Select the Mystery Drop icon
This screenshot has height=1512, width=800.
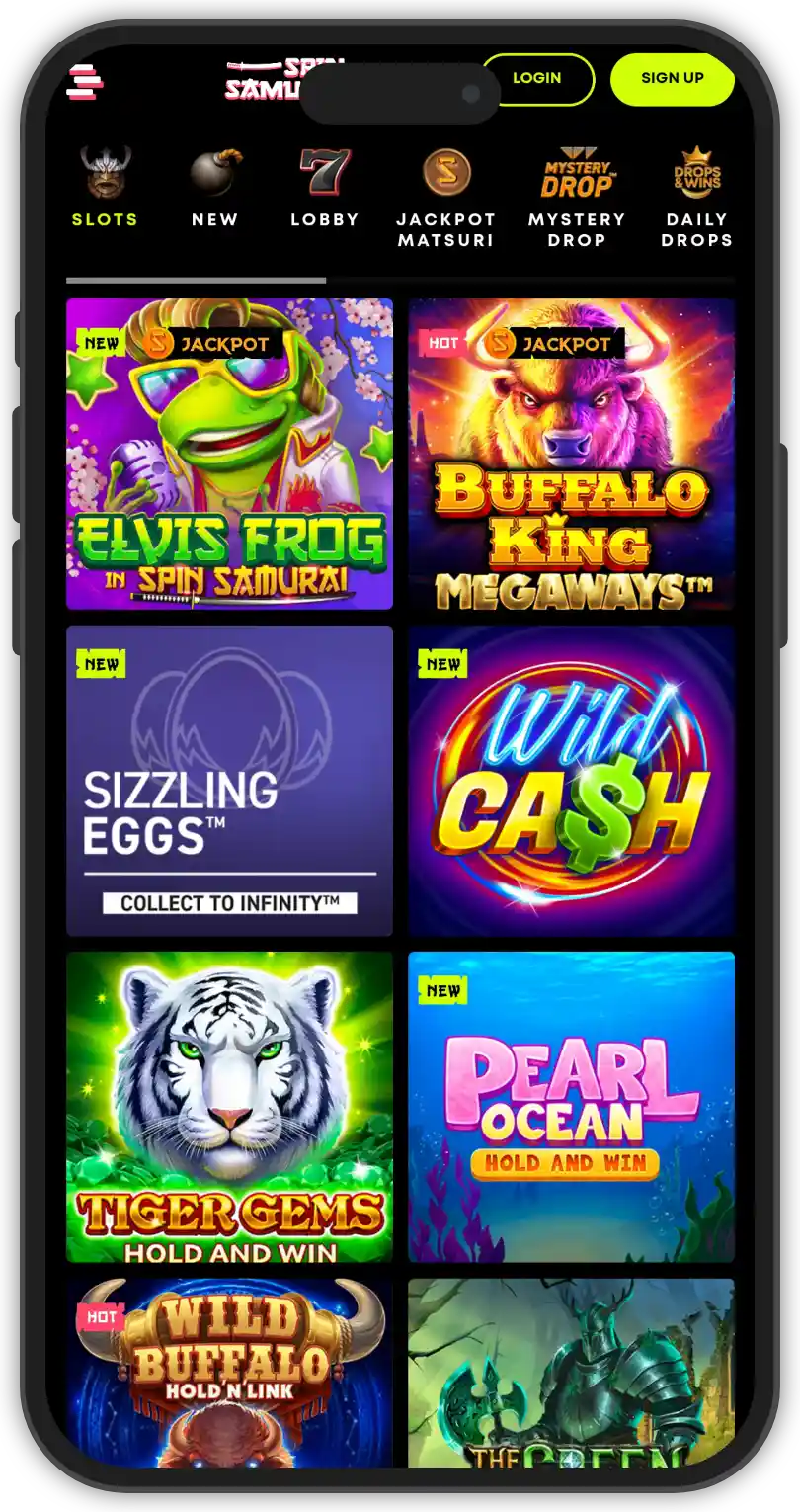(577, 172)
